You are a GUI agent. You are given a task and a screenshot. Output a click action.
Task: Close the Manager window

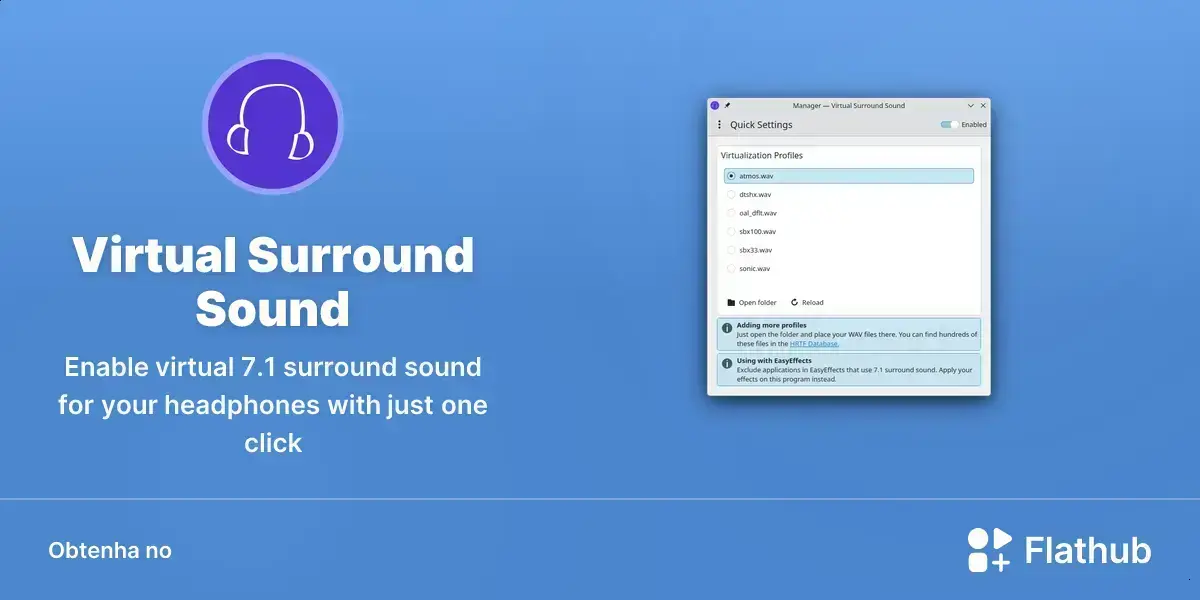[983, 105]
